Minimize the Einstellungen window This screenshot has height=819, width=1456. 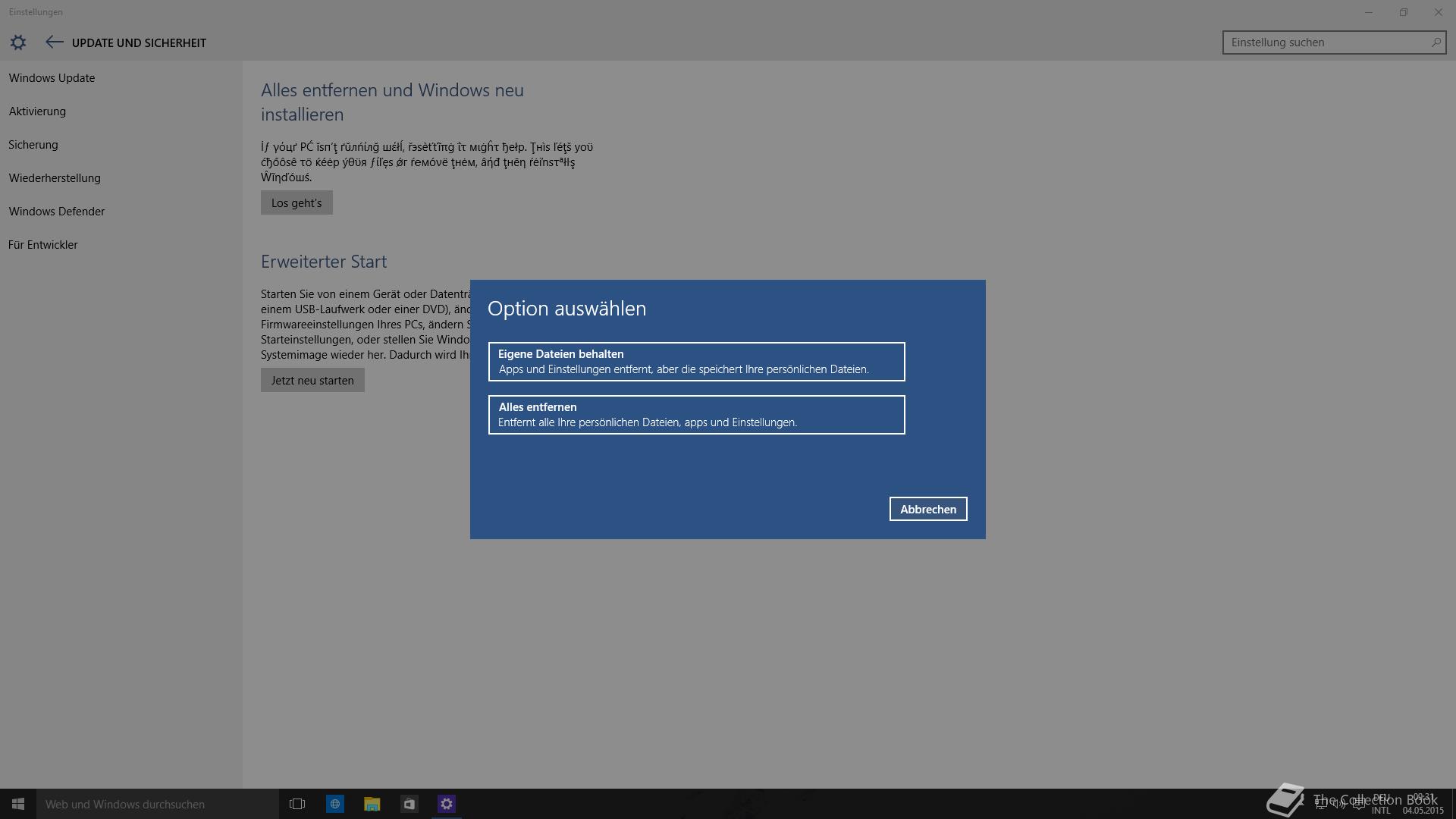click(x=1369, y=12)
